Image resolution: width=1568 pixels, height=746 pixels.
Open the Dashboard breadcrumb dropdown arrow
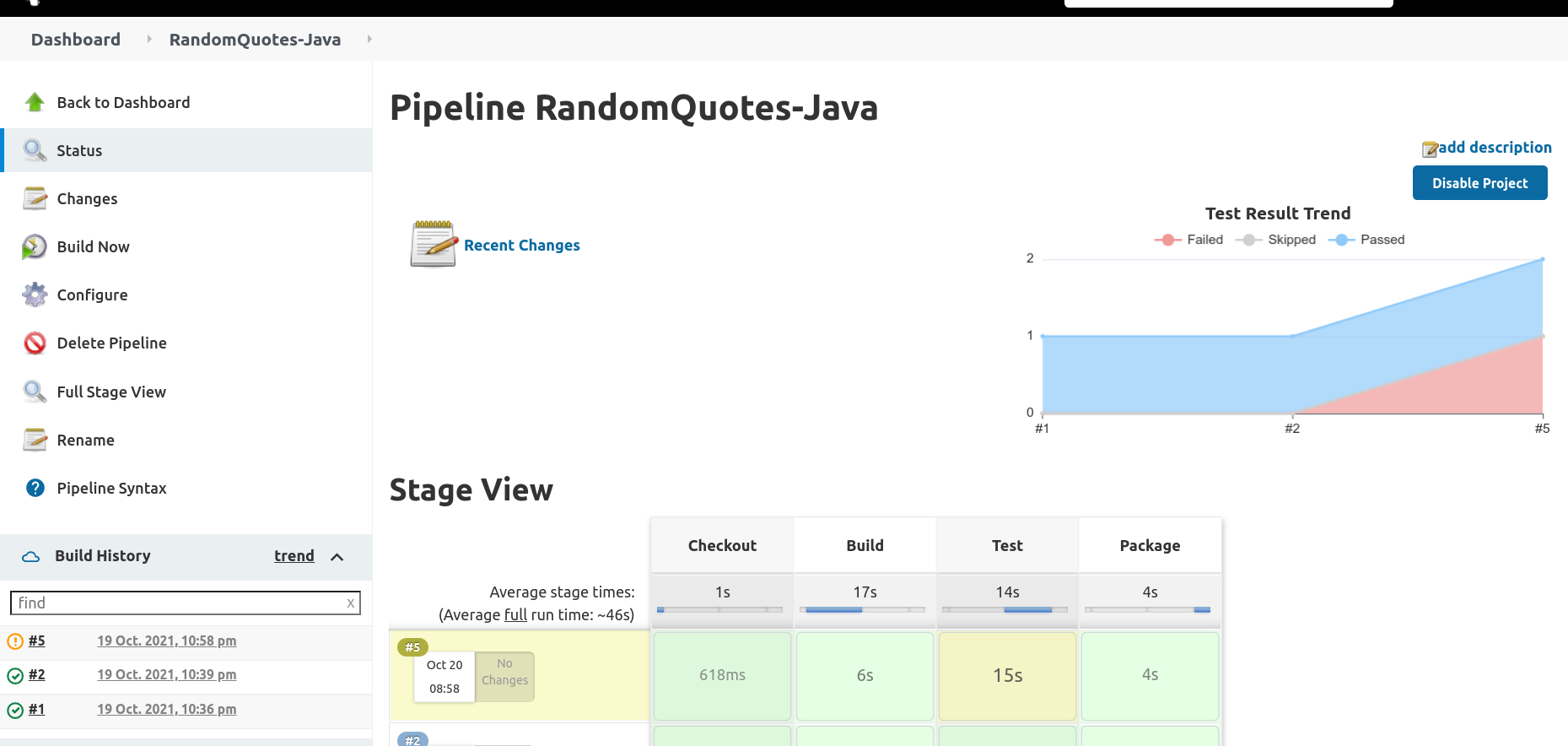[149, 39]
